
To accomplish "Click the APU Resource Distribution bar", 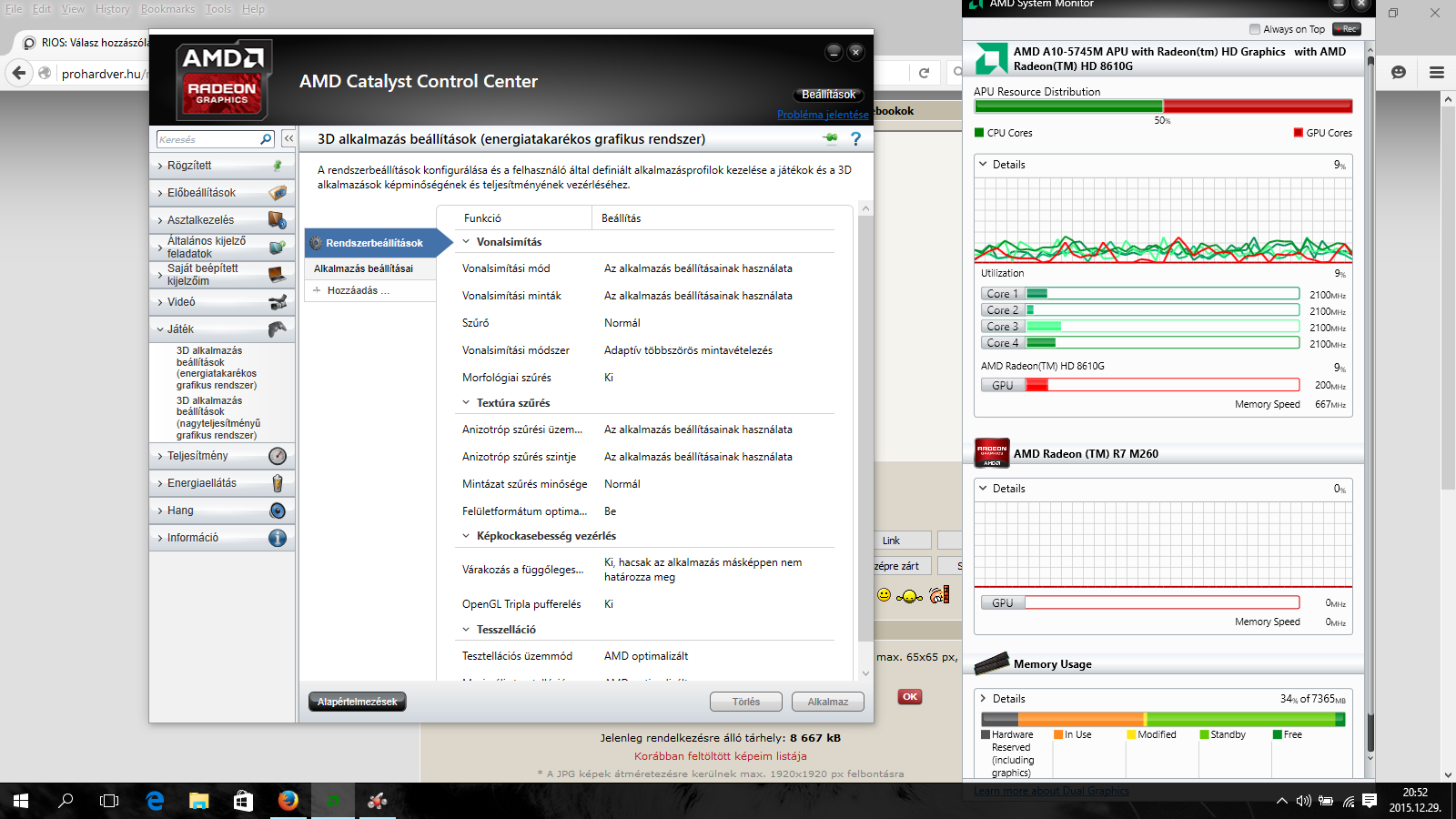I will point(1163,106).
